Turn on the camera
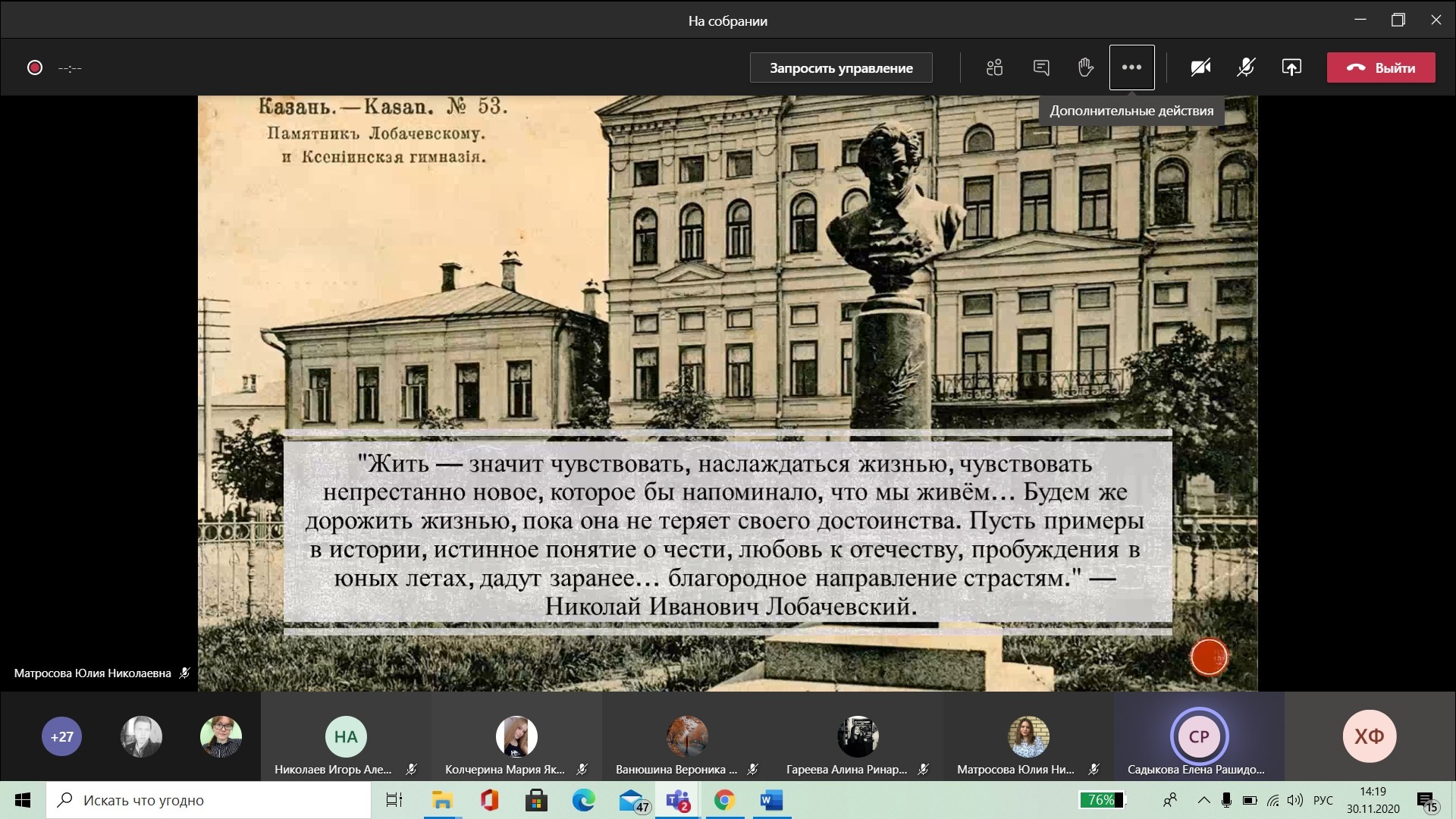Screen dimensions: 1456x819 (x=1200, y=67)
